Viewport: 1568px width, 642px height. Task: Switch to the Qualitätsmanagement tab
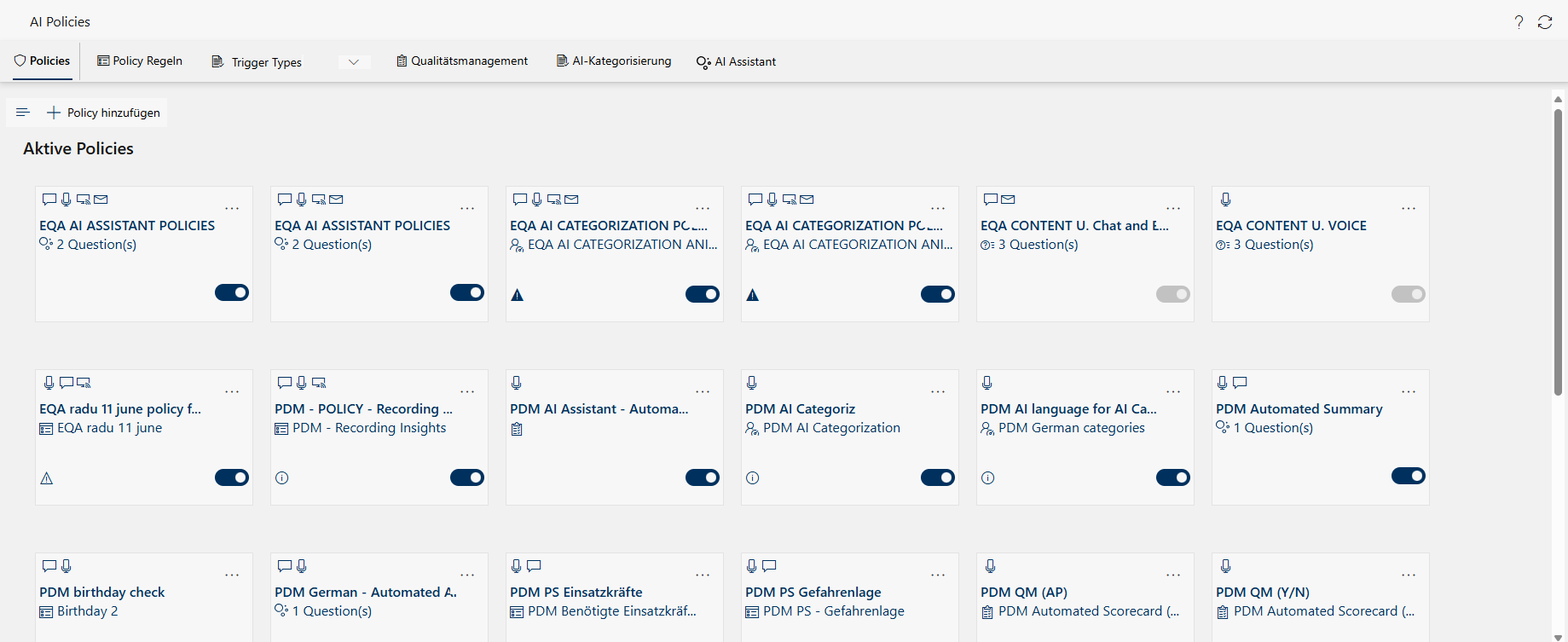click(462, 61)
